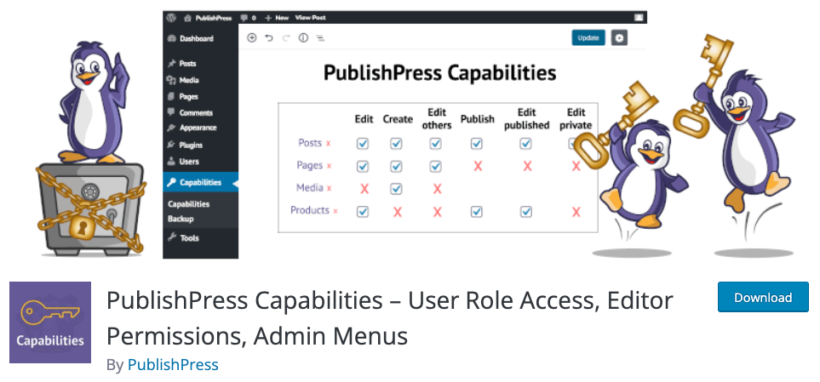Click the small x beside Products row
820x382 pixels.
pos(335,211)
